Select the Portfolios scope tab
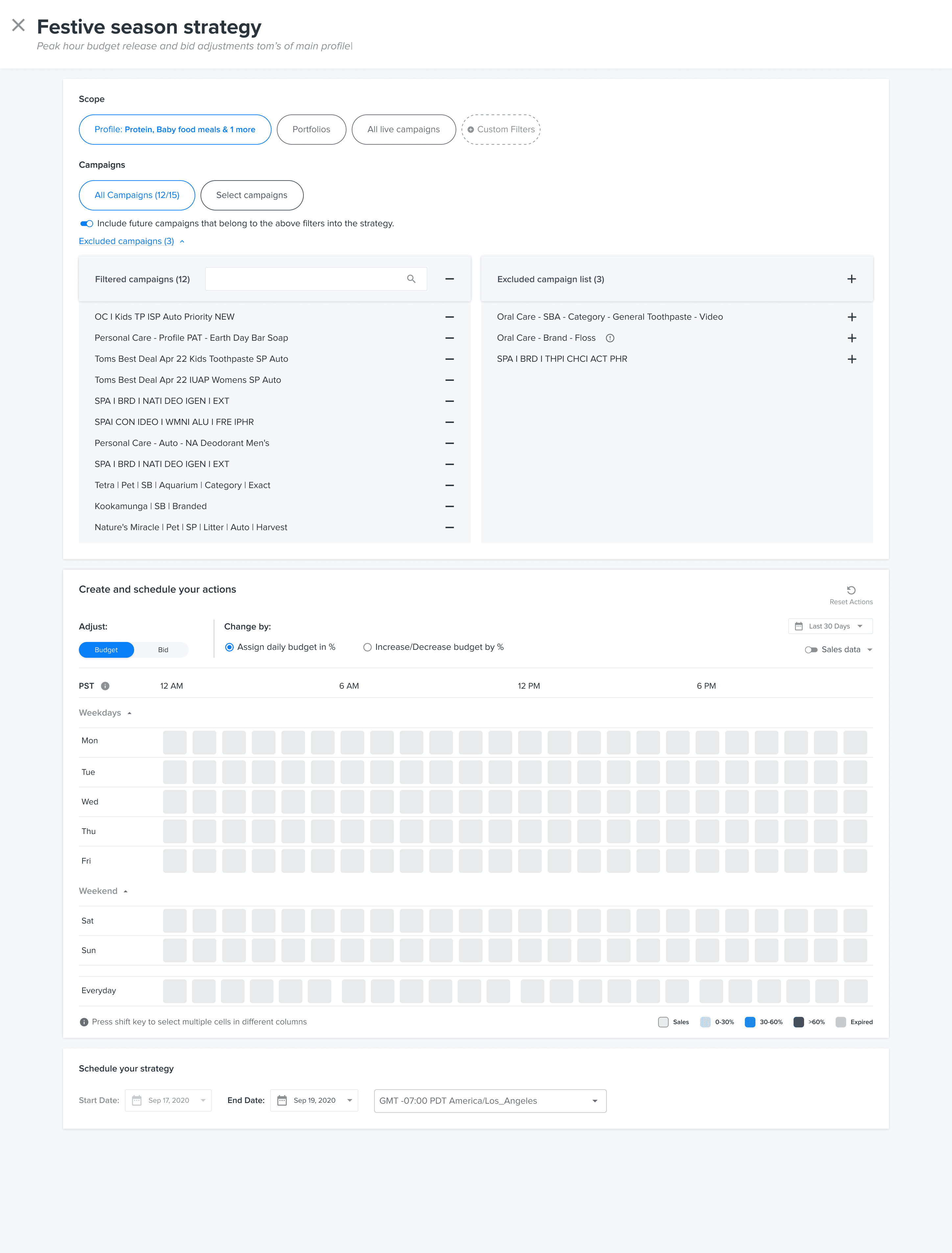The image size is (952, 1253). click(x=311, y=129)
